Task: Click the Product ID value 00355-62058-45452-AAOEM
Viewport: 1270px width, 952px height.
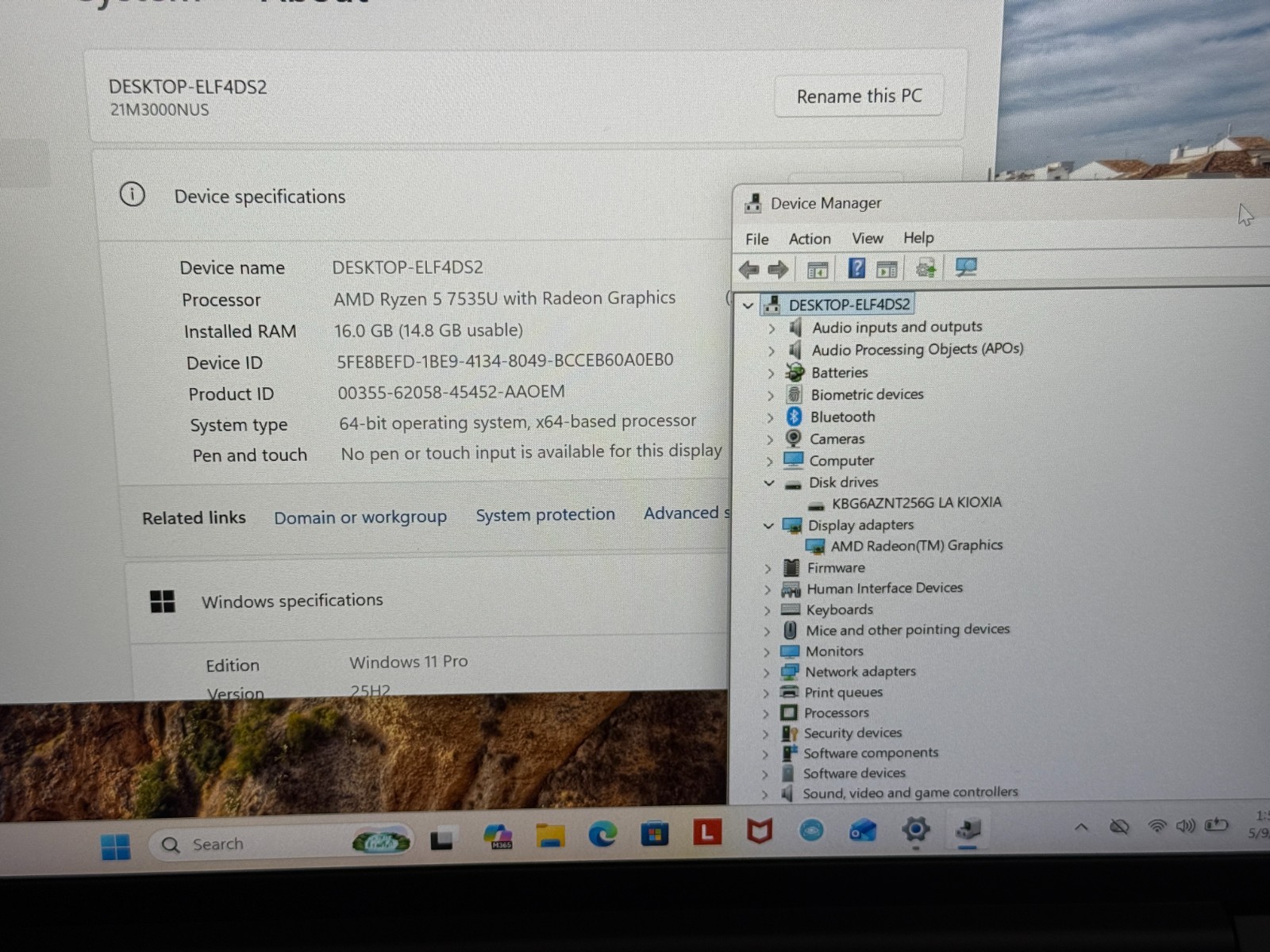Action: 451,392
